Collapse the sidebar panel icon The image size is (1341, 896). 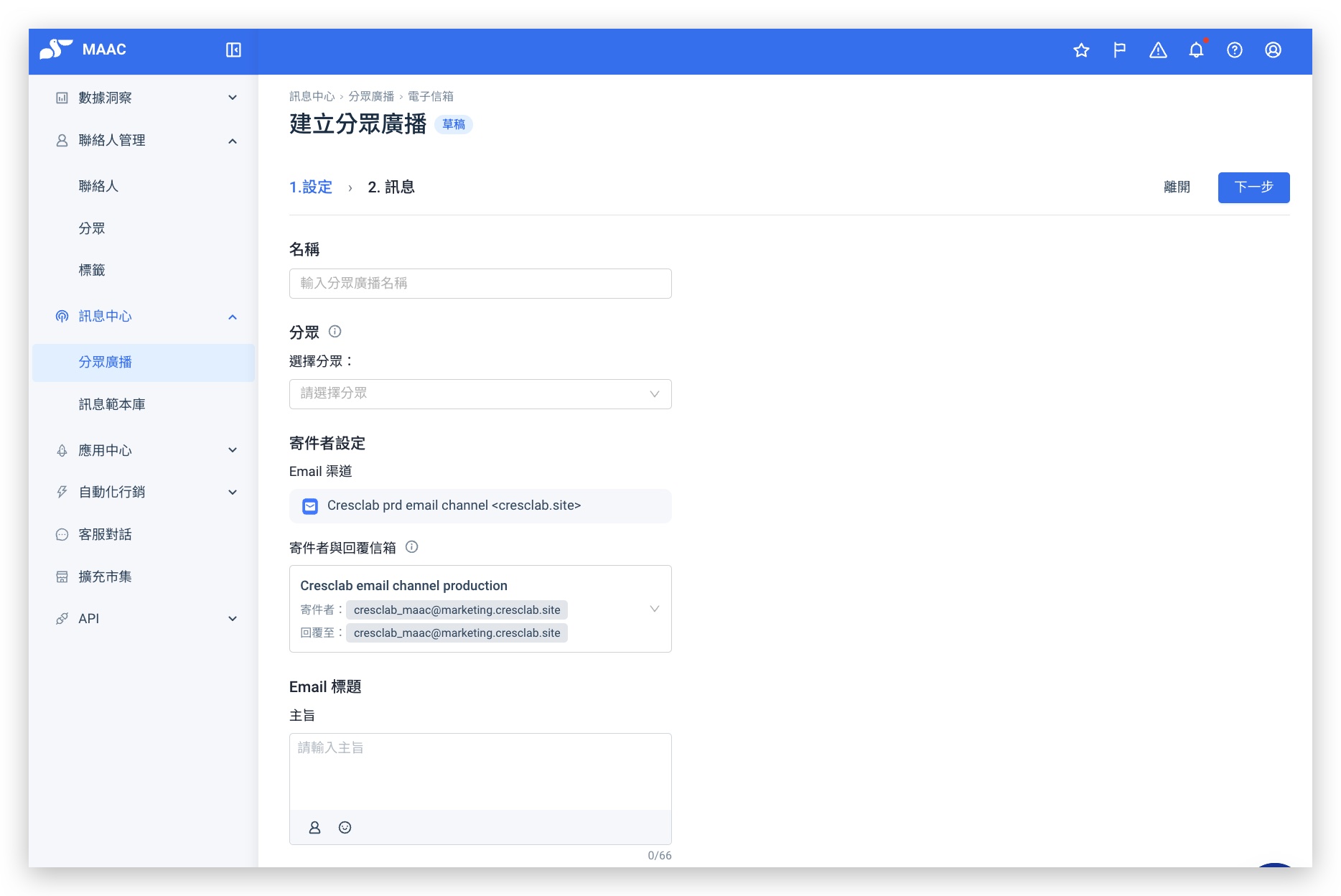233,50
